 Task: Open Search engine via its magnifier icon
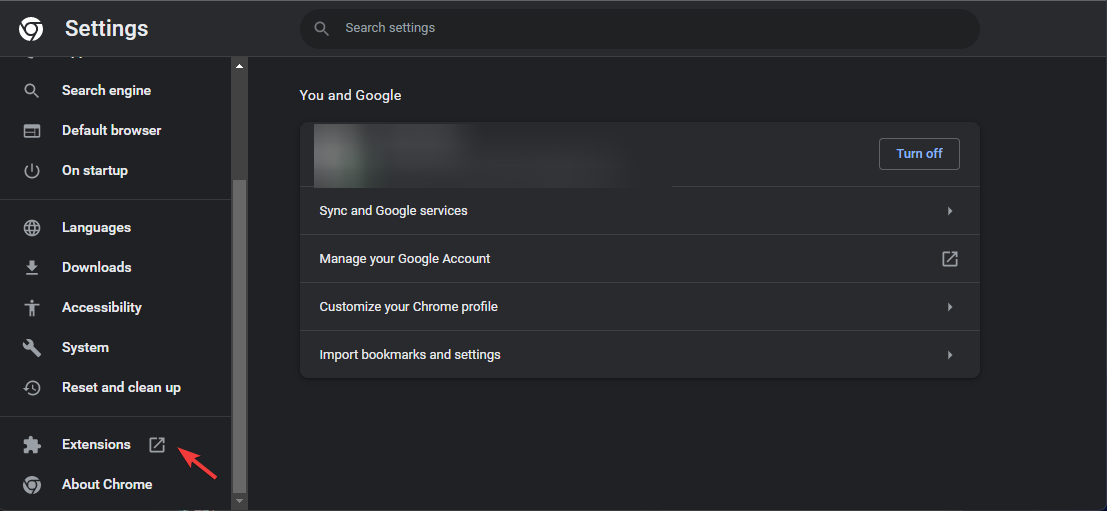[32, 91]
